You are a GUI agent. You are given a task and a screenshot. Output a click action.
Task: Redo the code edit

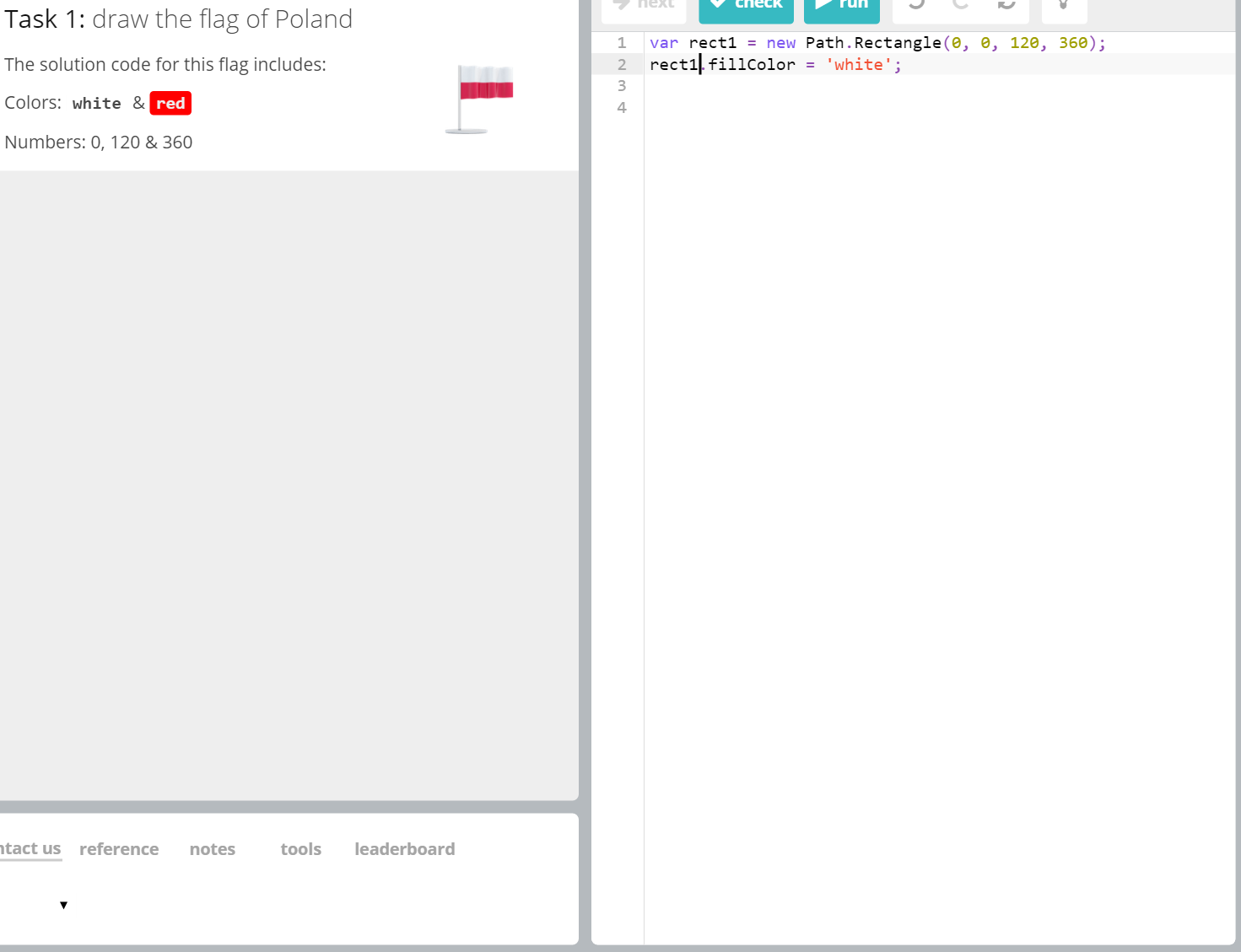(x=960, y=5)
